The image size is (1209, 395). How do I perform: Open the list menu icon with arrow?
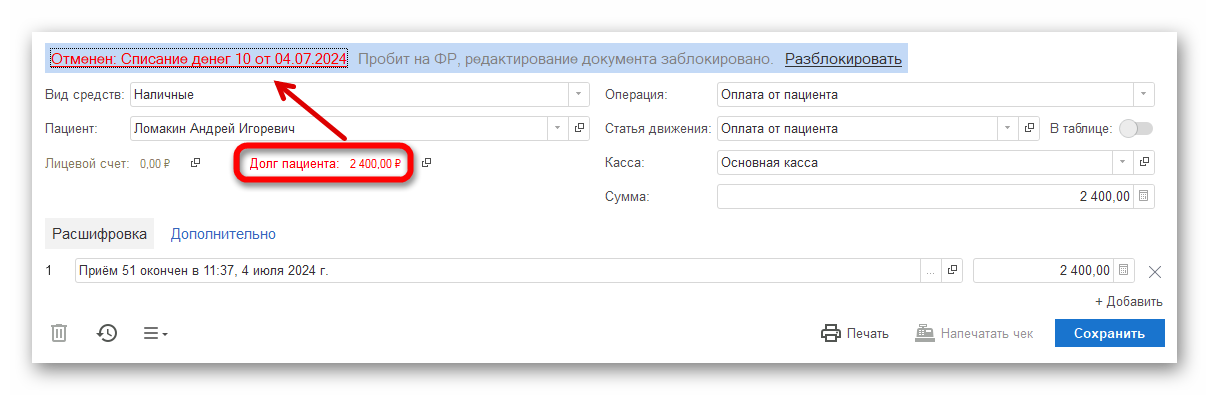tap(155, 333)
